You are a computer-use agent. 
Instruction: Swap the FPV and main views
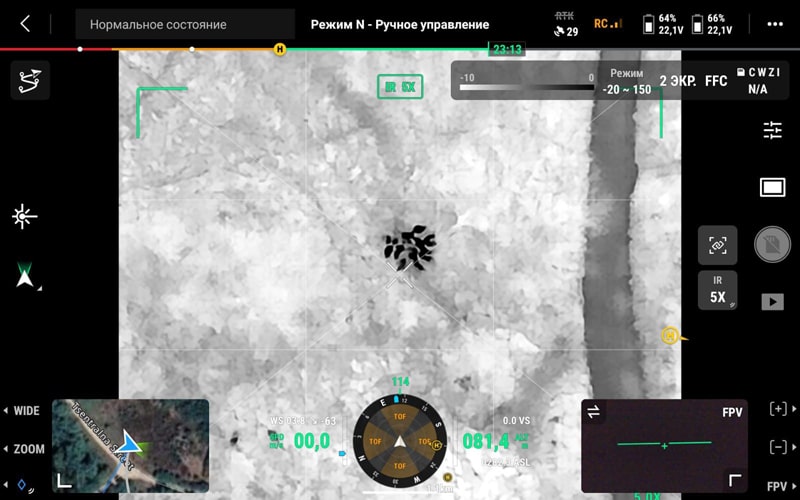coord(593,412)
